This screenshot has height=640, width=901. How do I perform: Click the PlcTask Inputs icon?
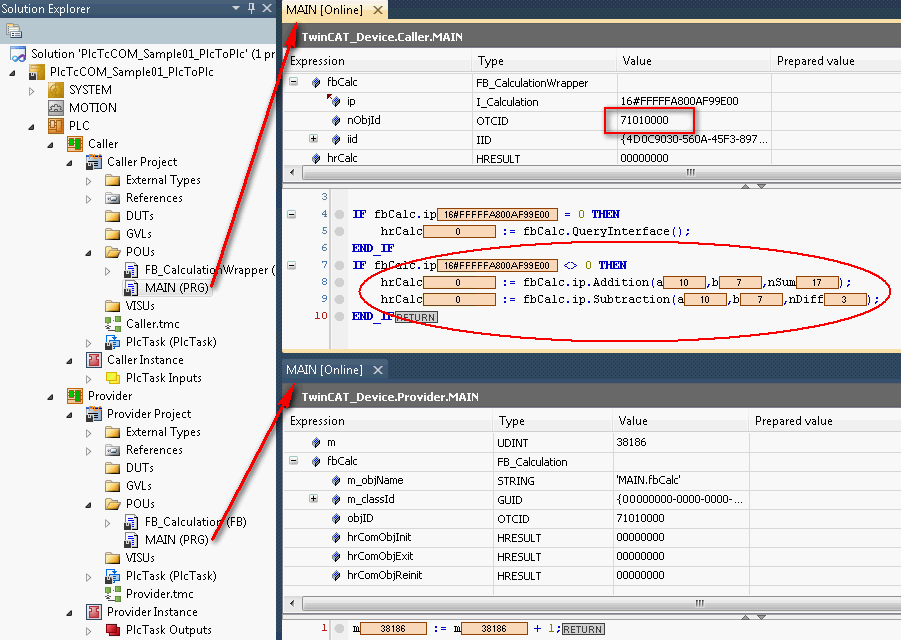113,377
